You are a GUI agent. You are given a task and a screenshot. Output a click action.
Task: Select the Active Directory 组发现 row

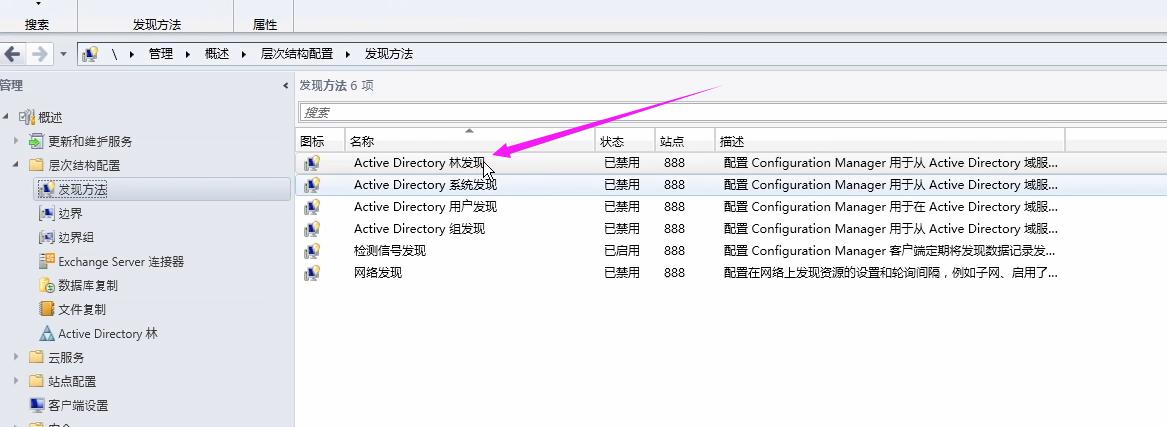[731, 228]
